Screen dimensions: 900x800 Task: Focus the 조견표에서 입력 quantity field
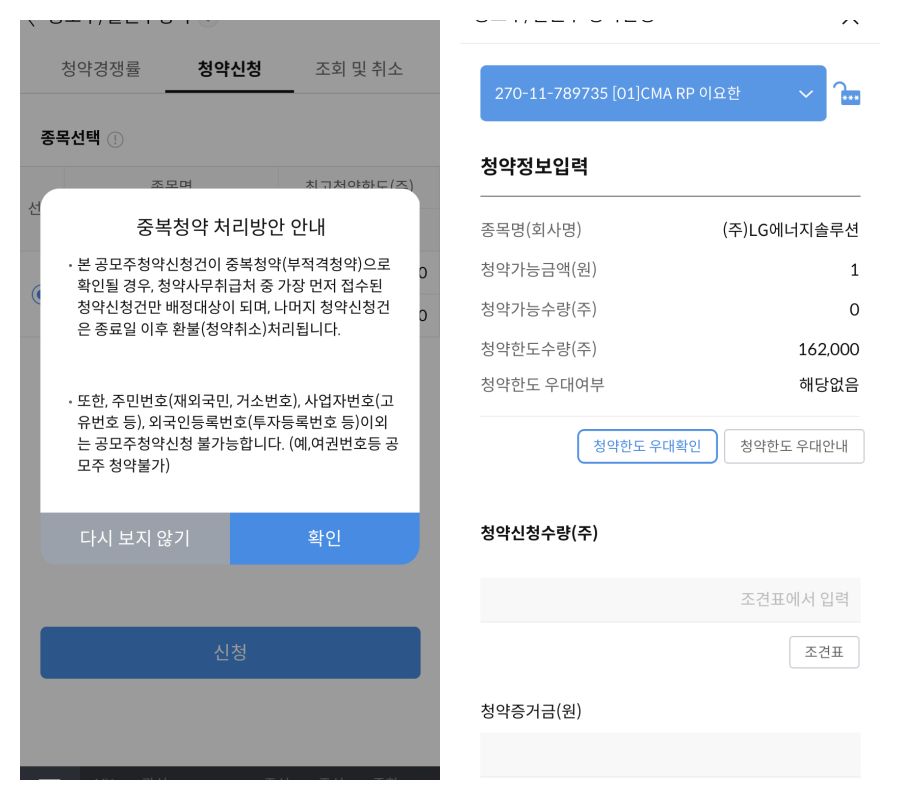coord(670,600)
